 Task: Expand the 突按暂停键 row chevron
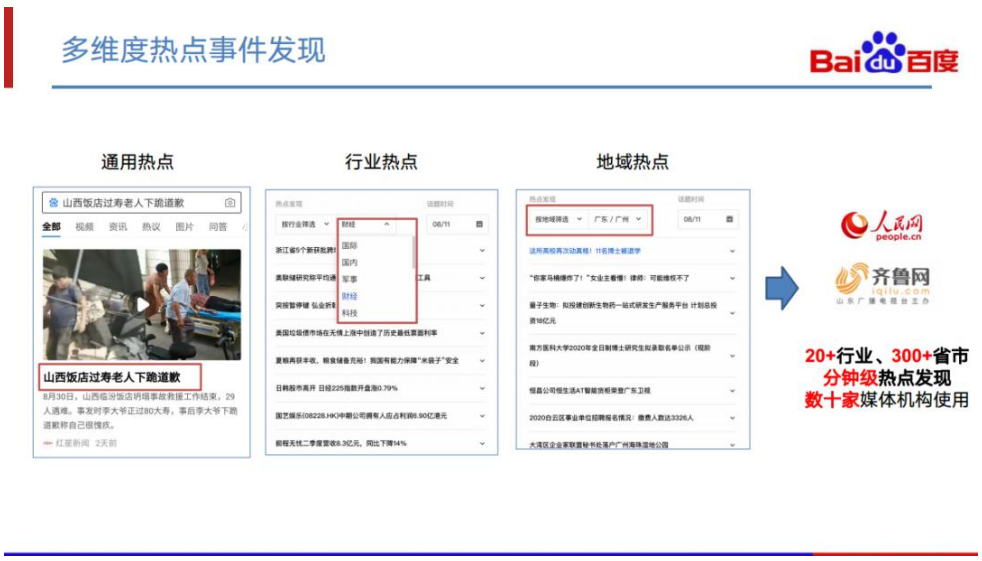(482, 306)
